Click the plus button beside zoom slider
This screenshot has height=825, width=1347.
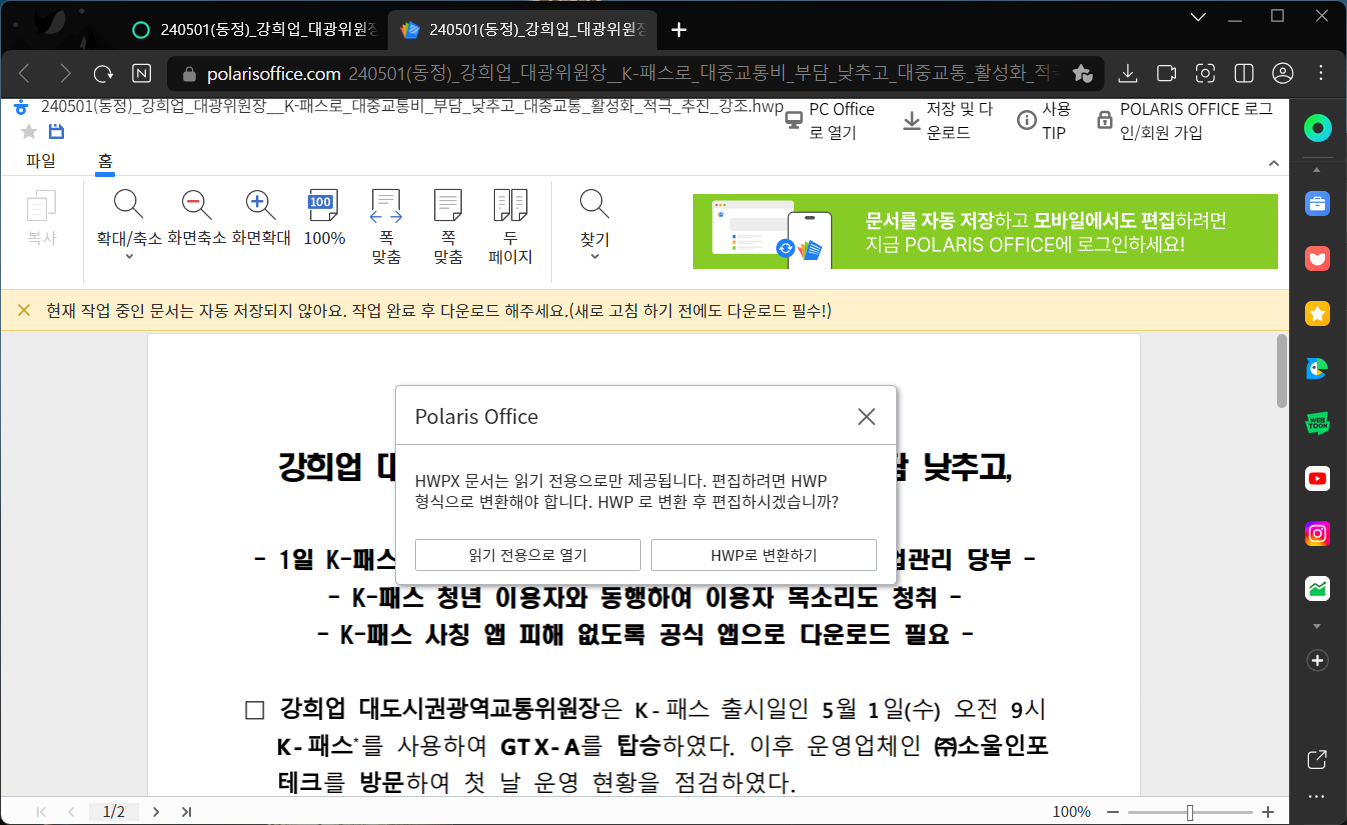(1268, 812)
